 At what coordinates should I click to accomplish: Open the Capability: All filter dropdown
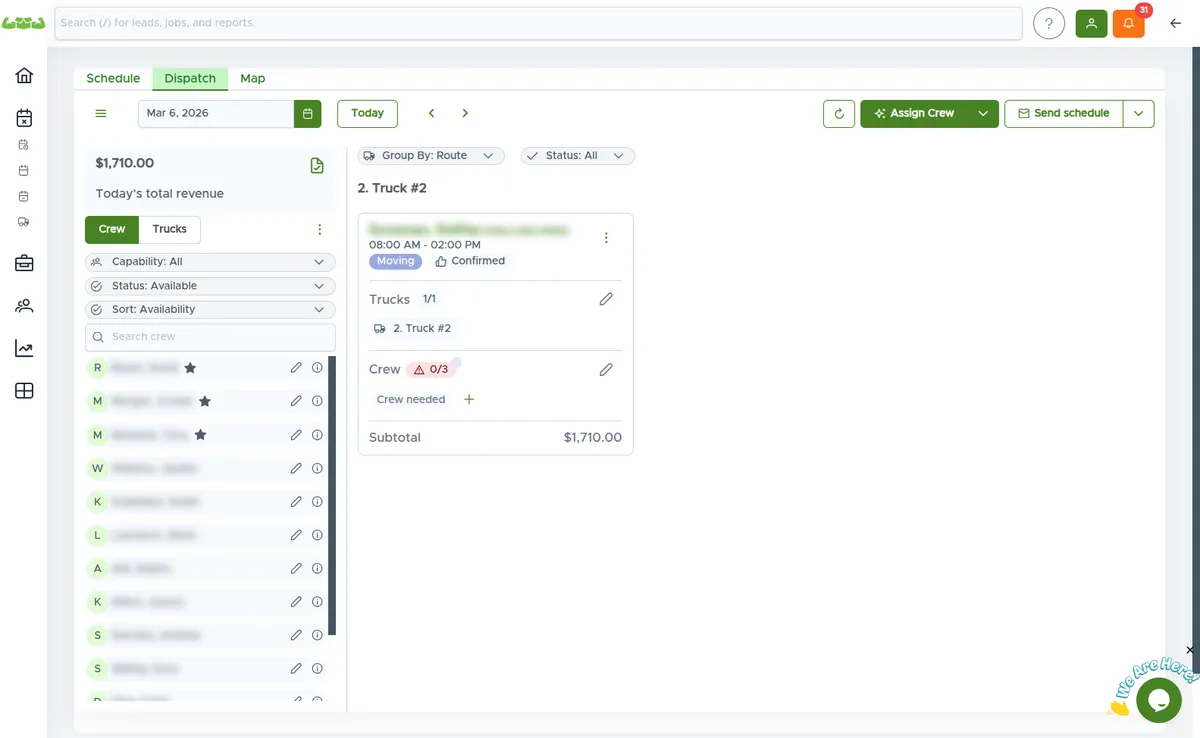tap(209, 261)
